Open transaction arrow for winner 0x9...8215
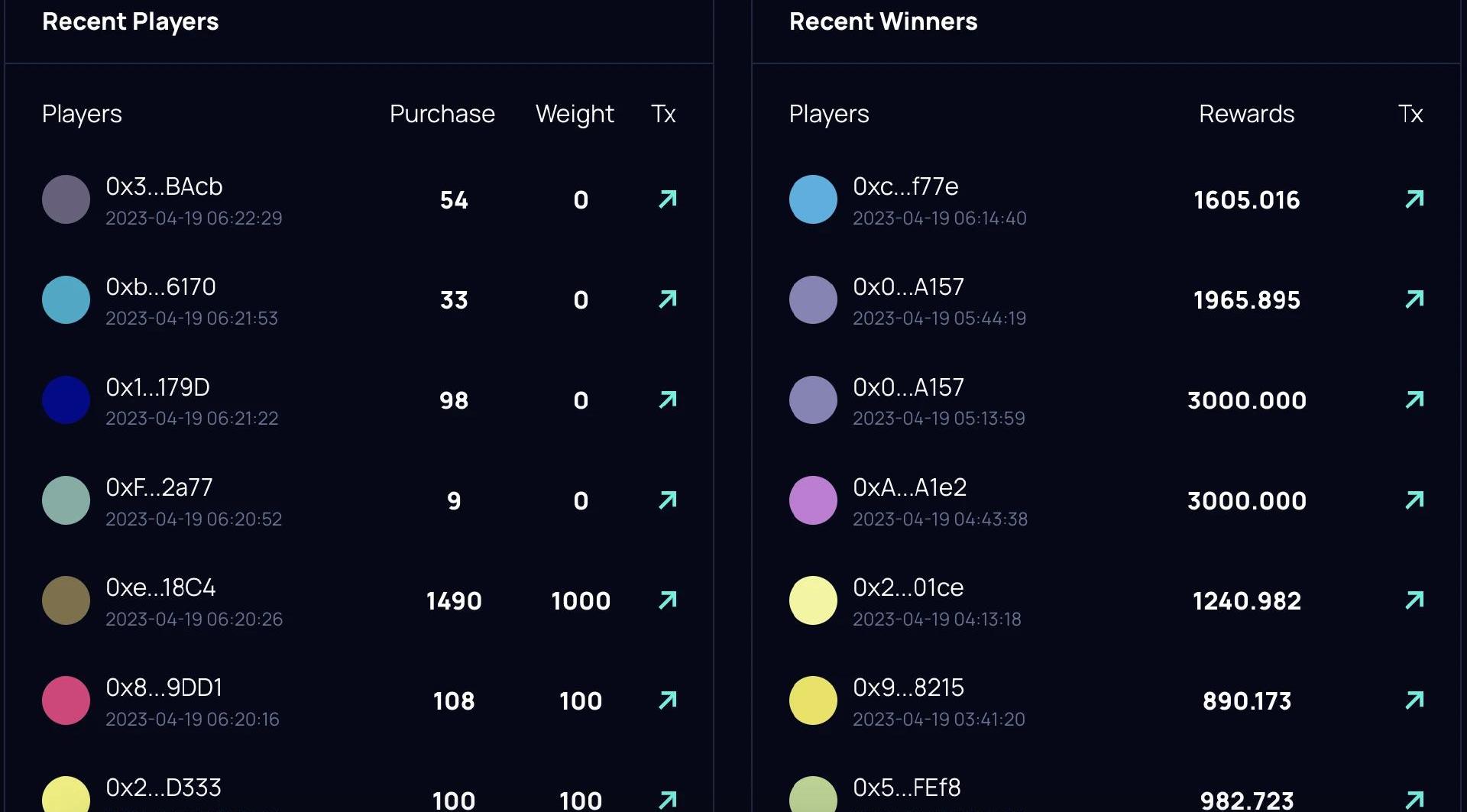 1414,700
